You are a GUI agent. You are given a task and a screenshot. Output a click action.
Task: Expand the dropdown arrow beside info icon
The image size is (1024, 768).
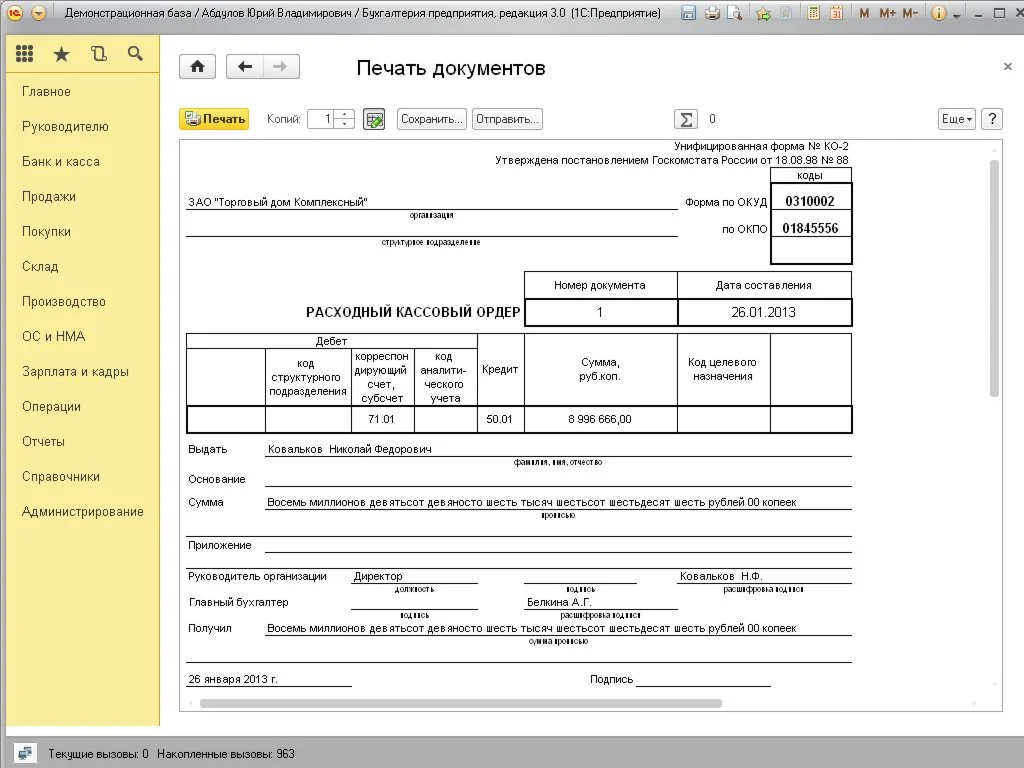[957, 15]
